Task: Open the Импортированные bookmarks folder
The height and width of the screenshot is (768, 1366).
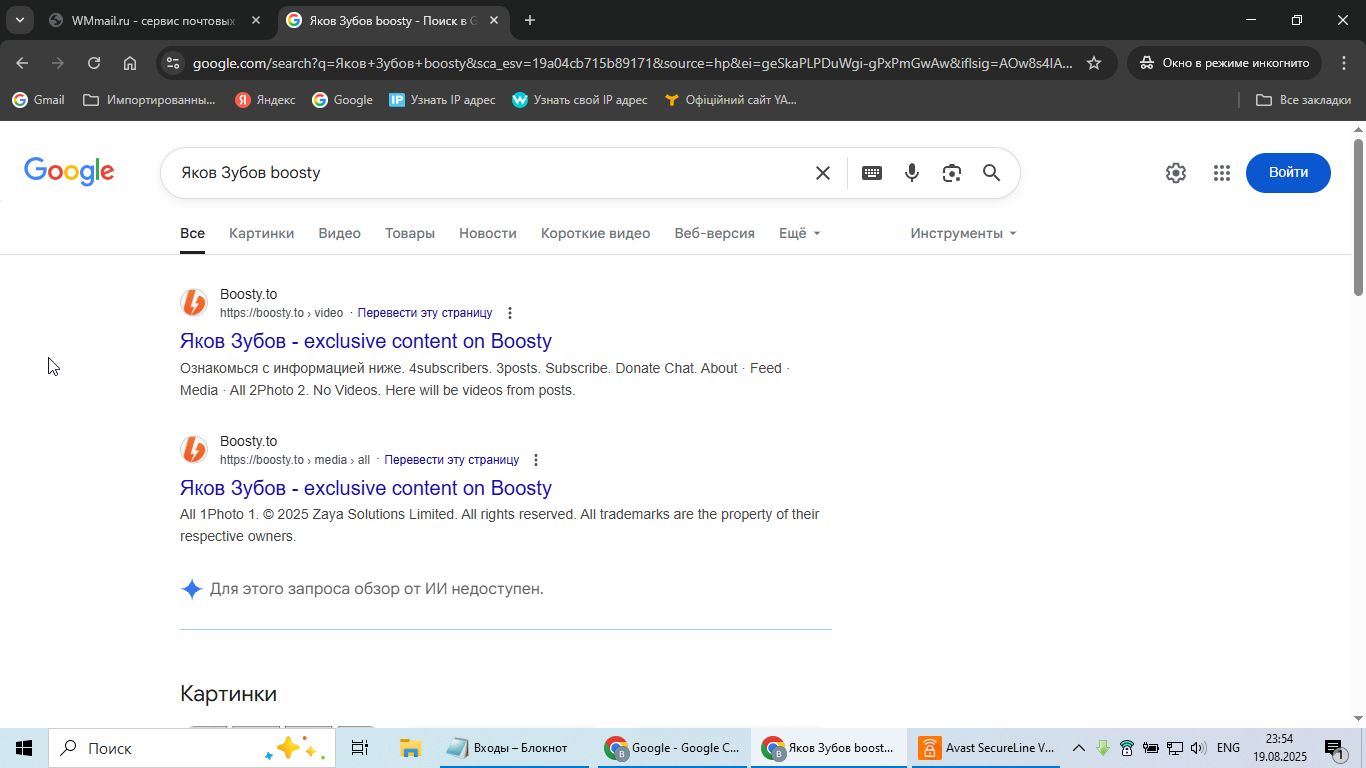Action: (150, 100)
